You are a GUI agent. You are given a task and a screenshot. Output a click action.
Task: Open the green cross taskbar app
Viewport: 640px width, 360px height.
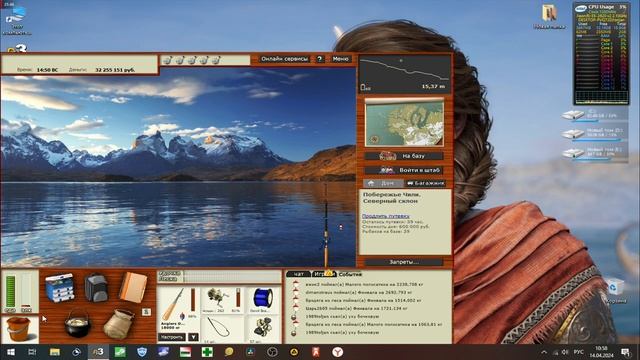(x=207, y=352)
